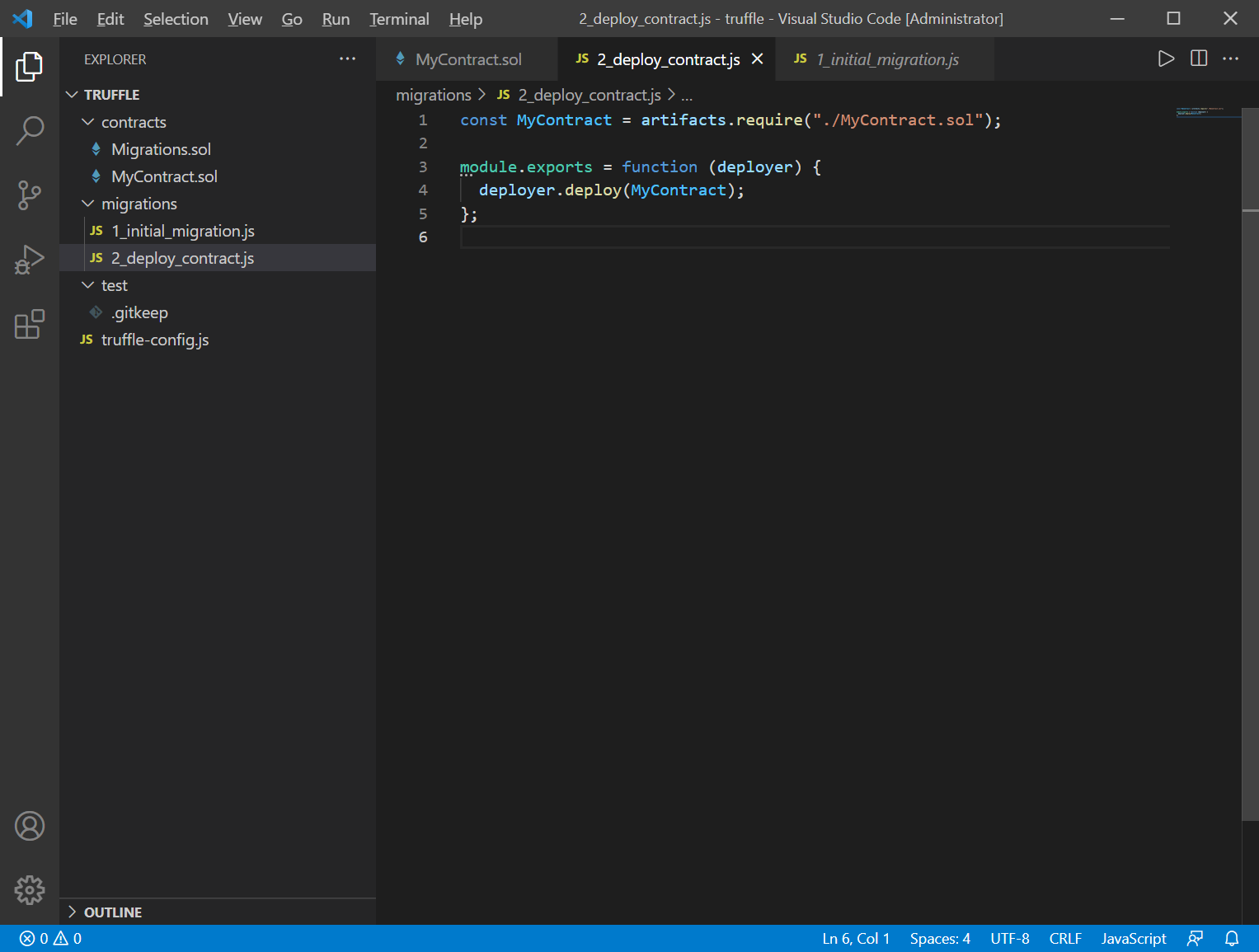The width and height of the screenshot is (1259, 952).
Task: Click the errors and warnings status indicator
Action: (51, 939)
